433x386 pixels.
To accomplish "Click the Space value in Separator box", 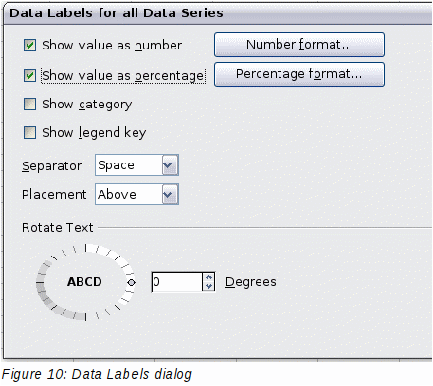I will point(116,165).
